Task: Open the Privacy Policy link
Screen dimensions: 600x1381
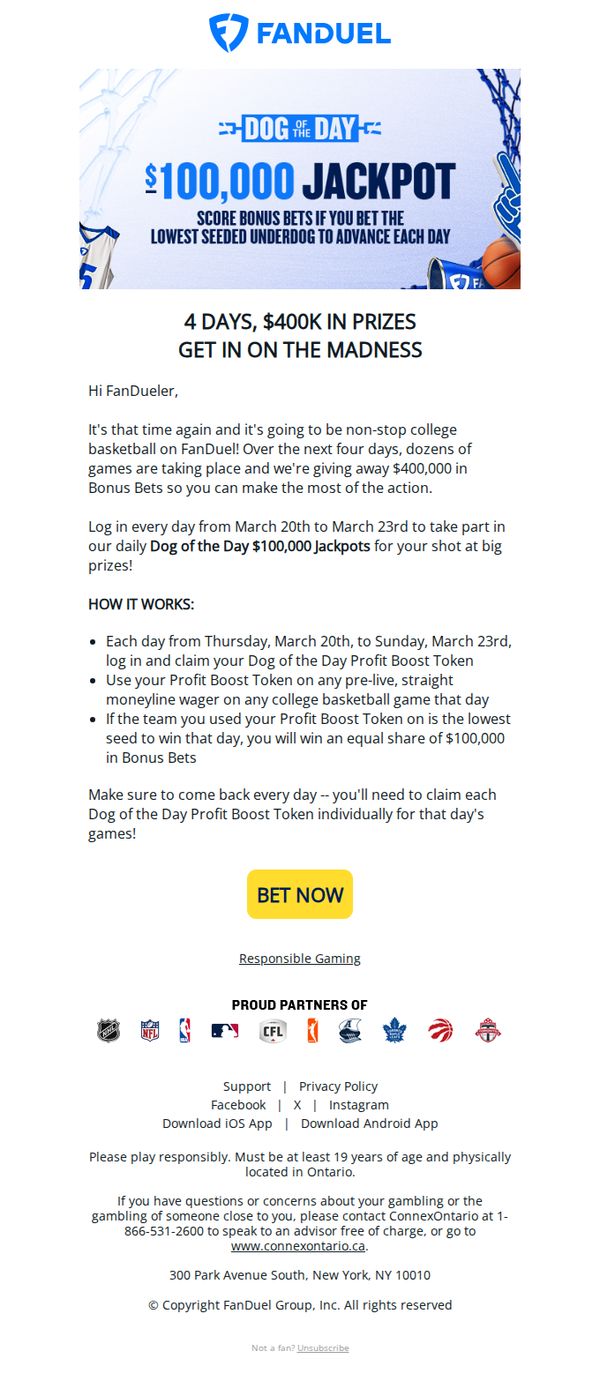Action: 338,1086
